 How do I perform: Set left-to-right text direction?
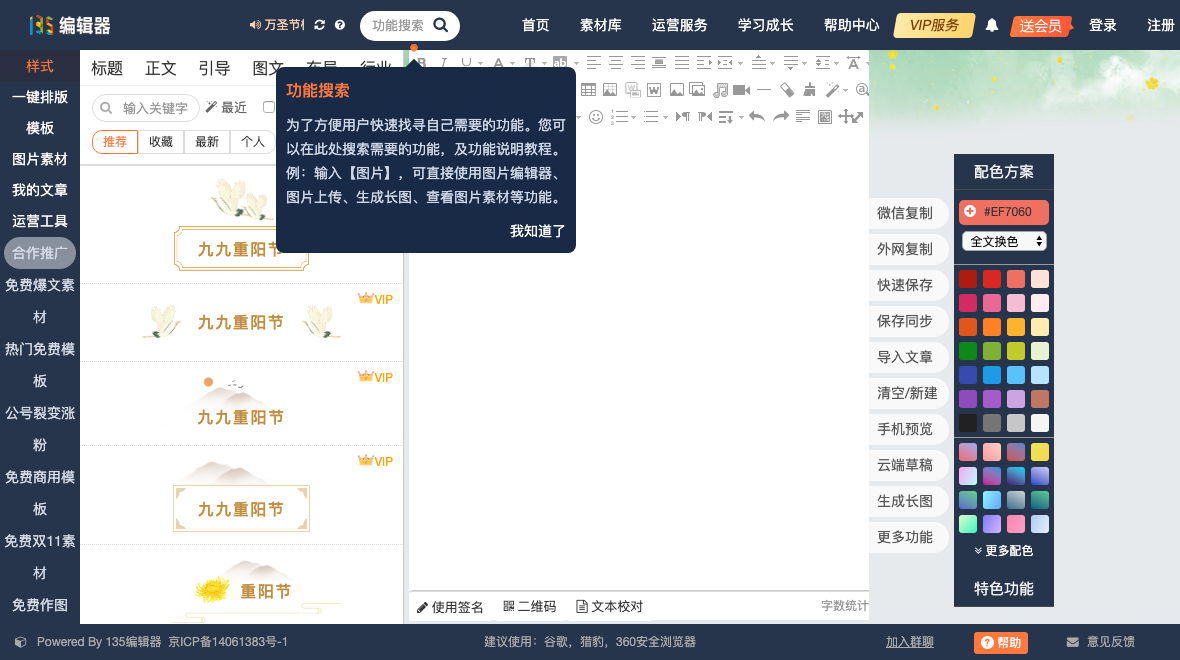[682, 117]
